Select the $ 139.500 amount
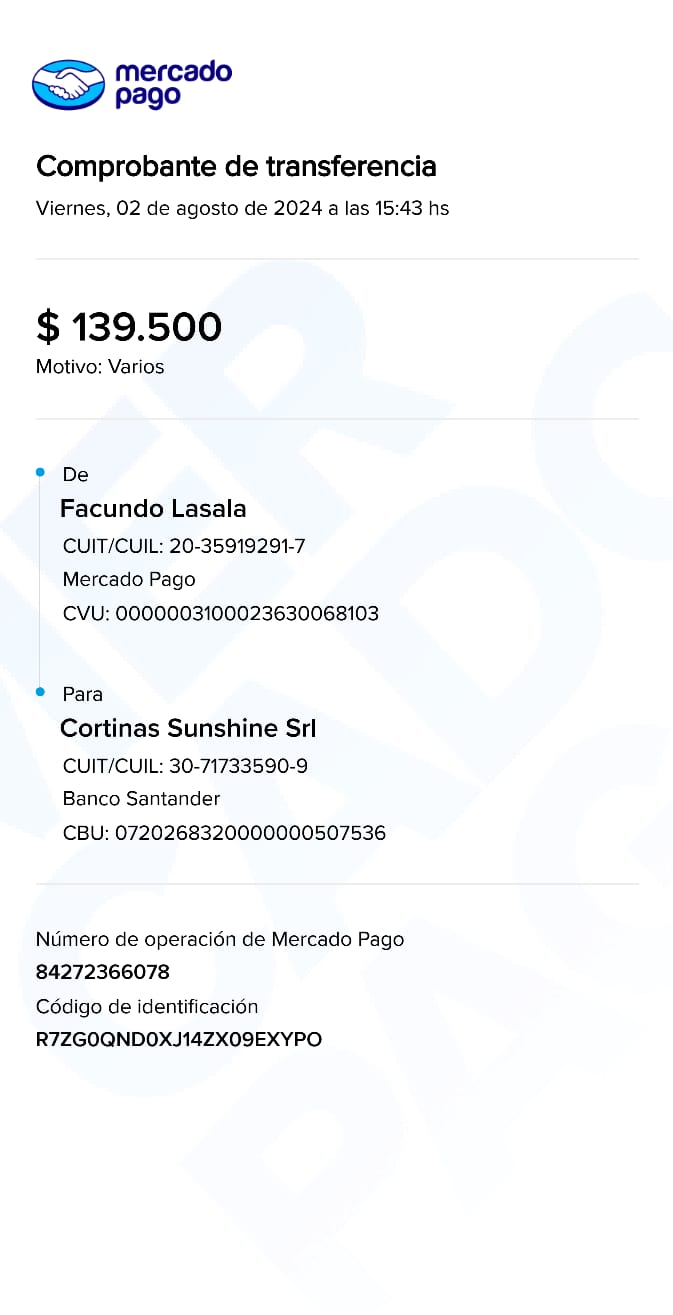 pos(129,327)
